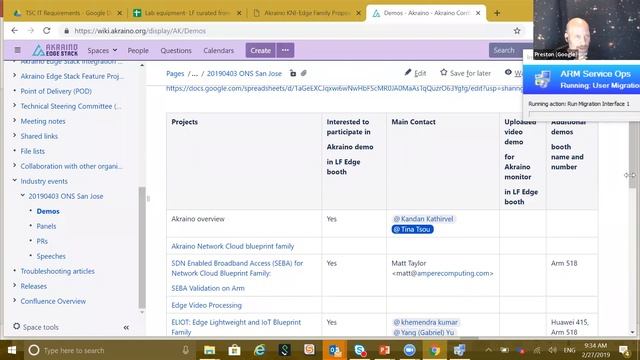
Task: Open File Explorer from taskbar
Action: click(209, 350)
